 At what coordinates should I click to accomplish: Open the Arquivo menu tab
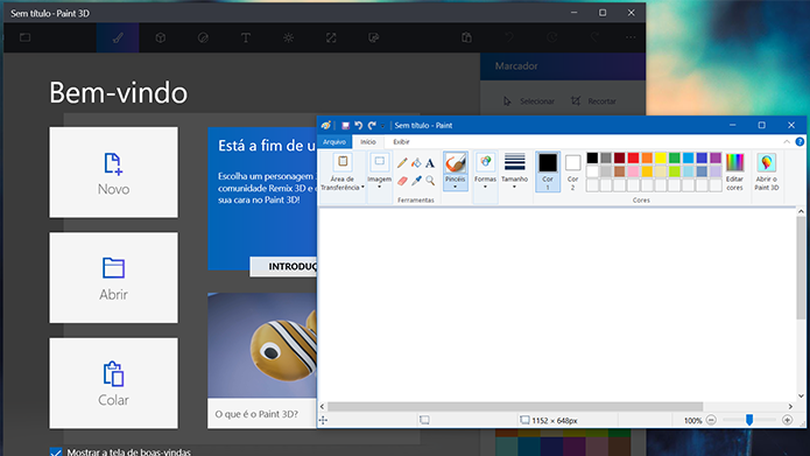point(334,142)
